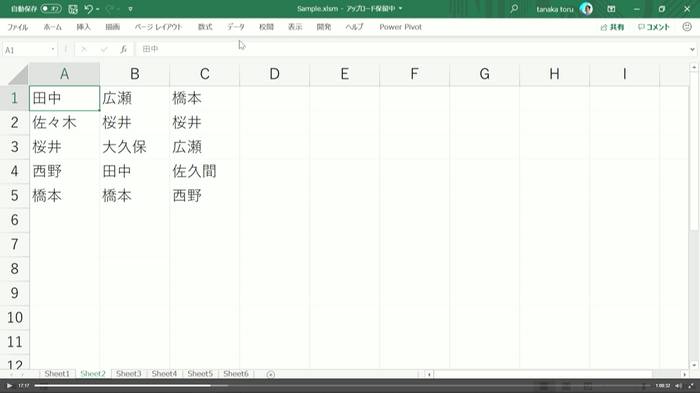Select row header 7
The width and height of the screenshot is (700, 393).
click(x=14, y=244)
